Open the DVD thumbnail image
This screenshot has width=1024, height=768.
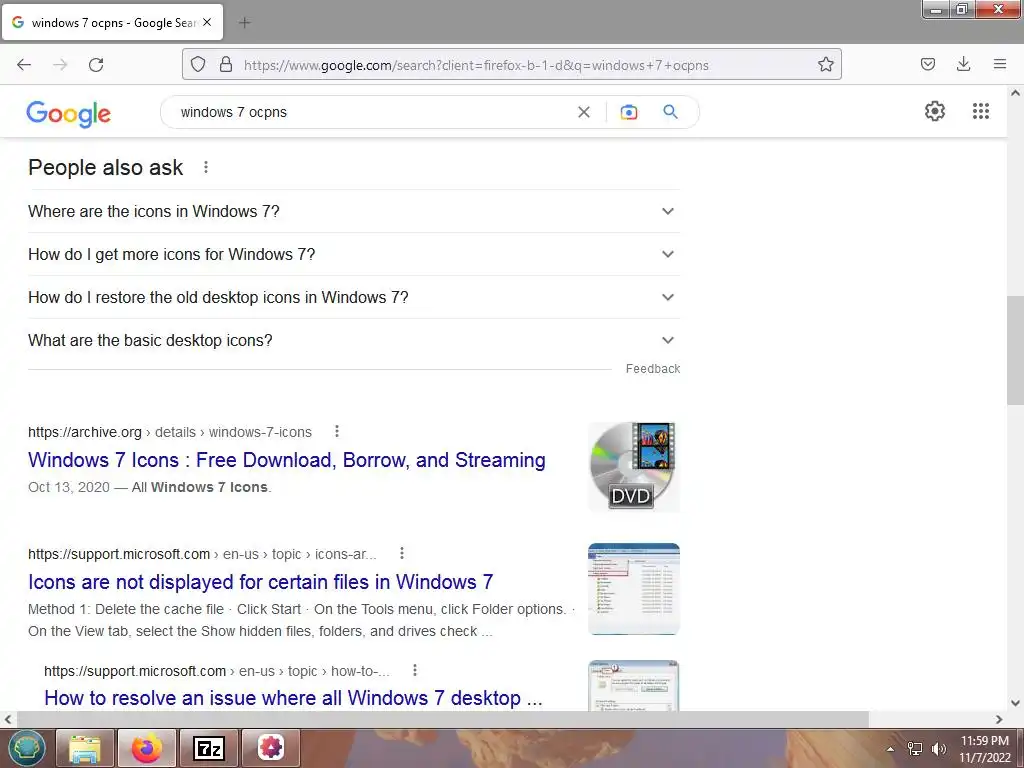633,466
